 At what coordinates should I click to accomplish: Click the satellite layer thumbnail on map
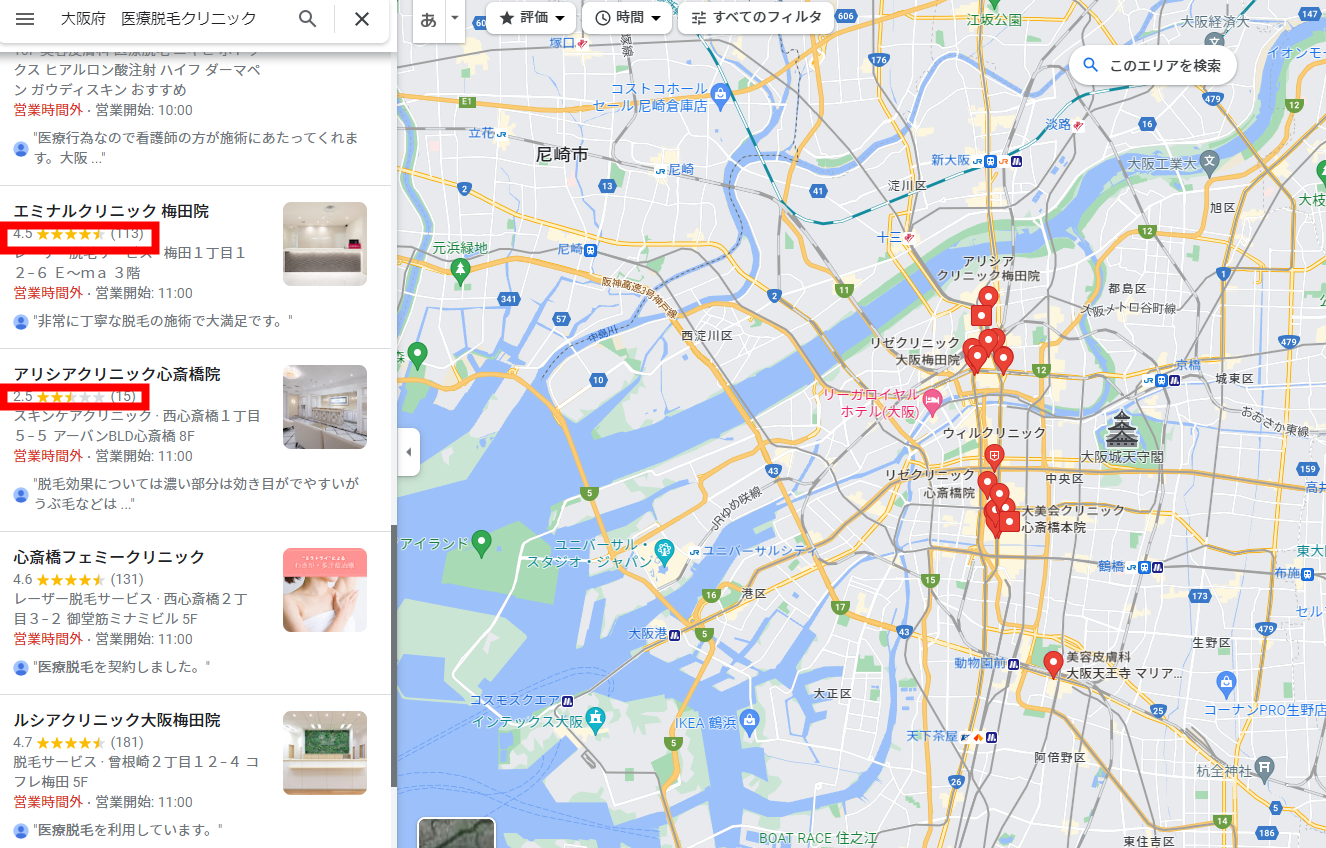[456, 833]
